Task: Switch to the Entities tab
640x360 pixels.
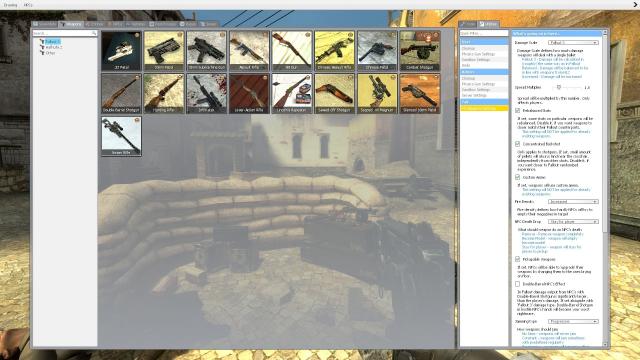Action: point(95,24)
